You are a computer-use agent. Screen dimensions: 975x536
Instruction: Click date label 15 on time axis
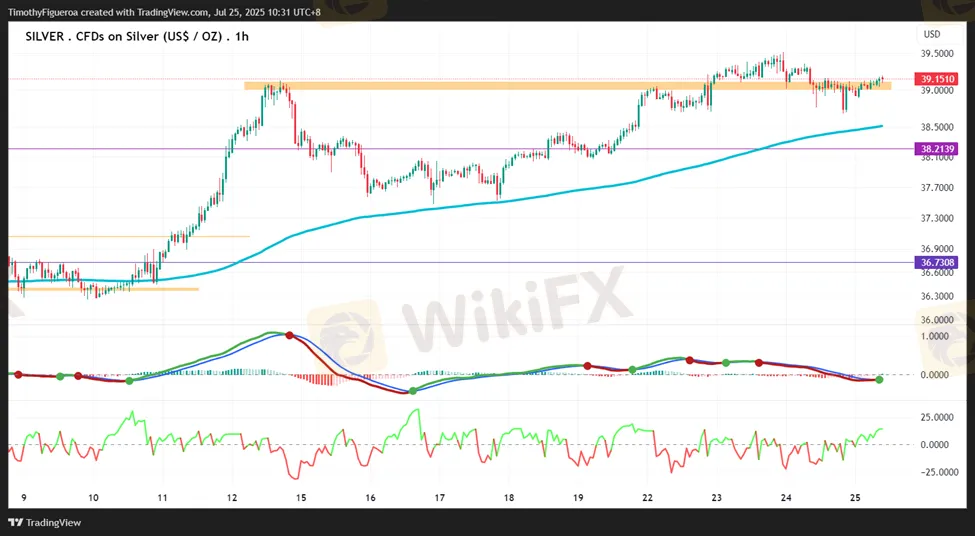tap(302, 498)
